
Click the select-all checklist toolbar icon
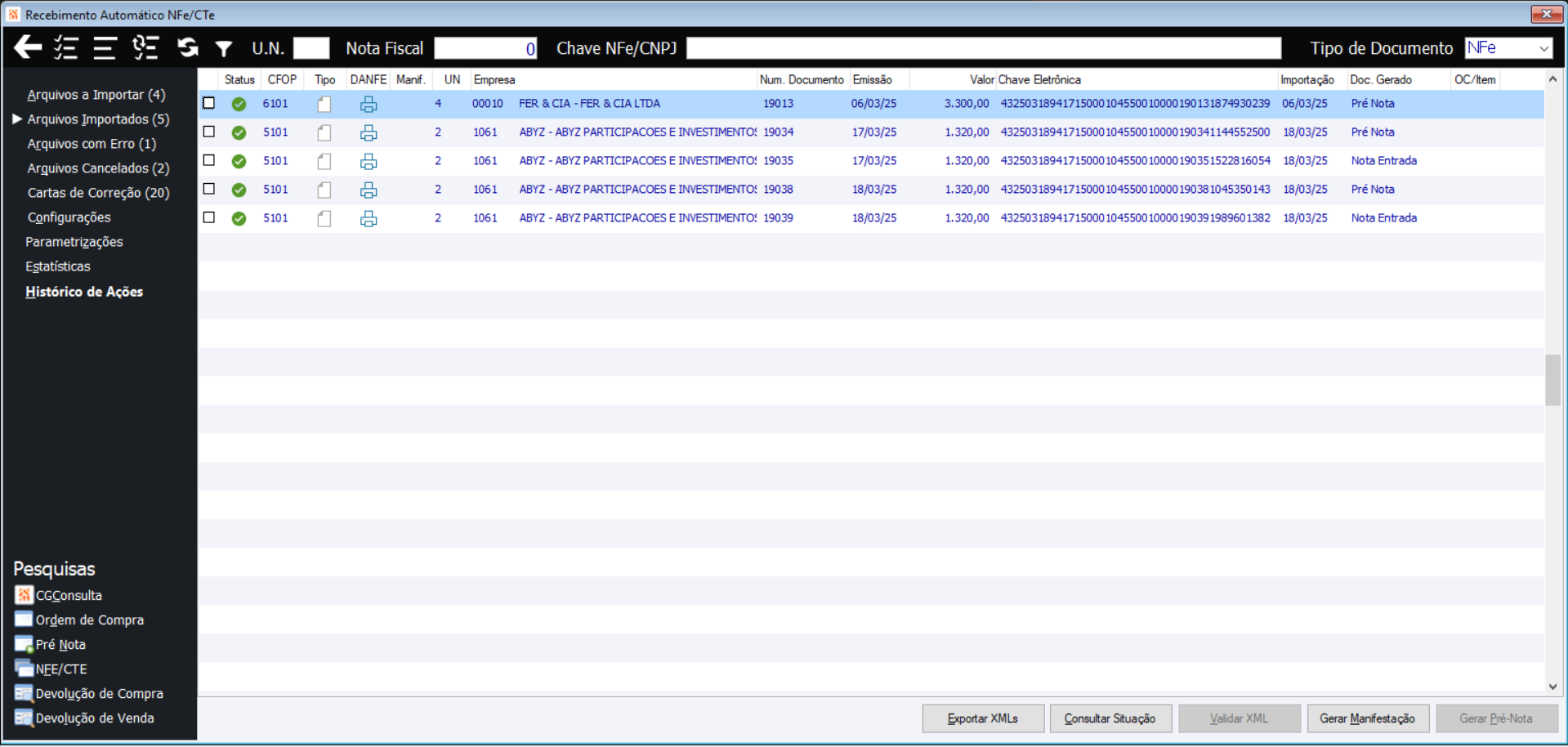point(66,47)
